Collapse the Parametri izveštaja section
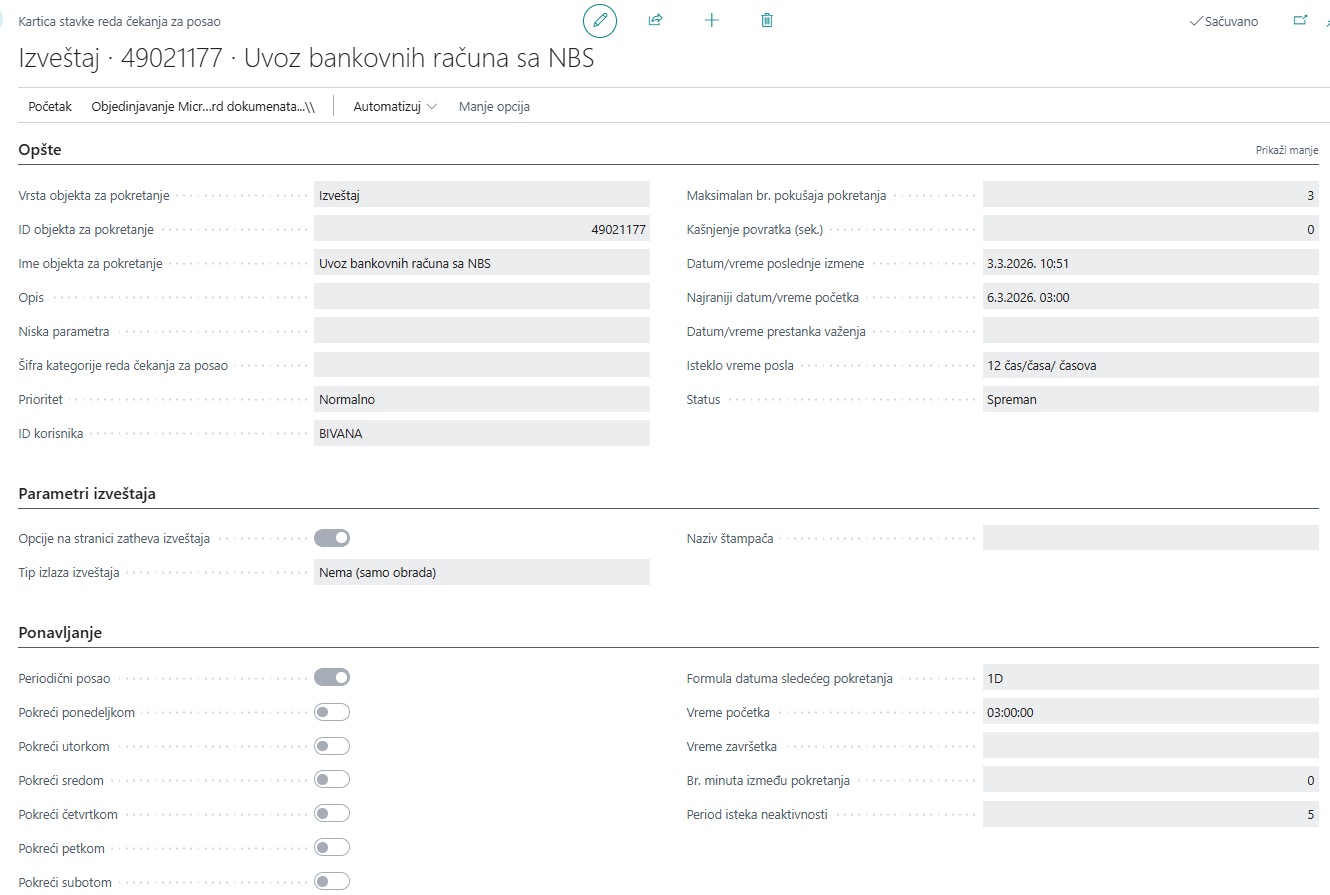 click(87, 494)
